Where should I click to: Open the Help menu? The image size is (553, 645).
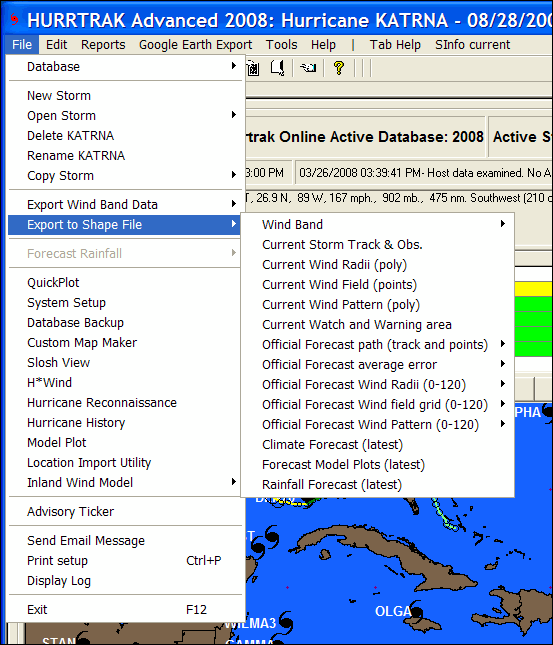click(x=323, y=44)
